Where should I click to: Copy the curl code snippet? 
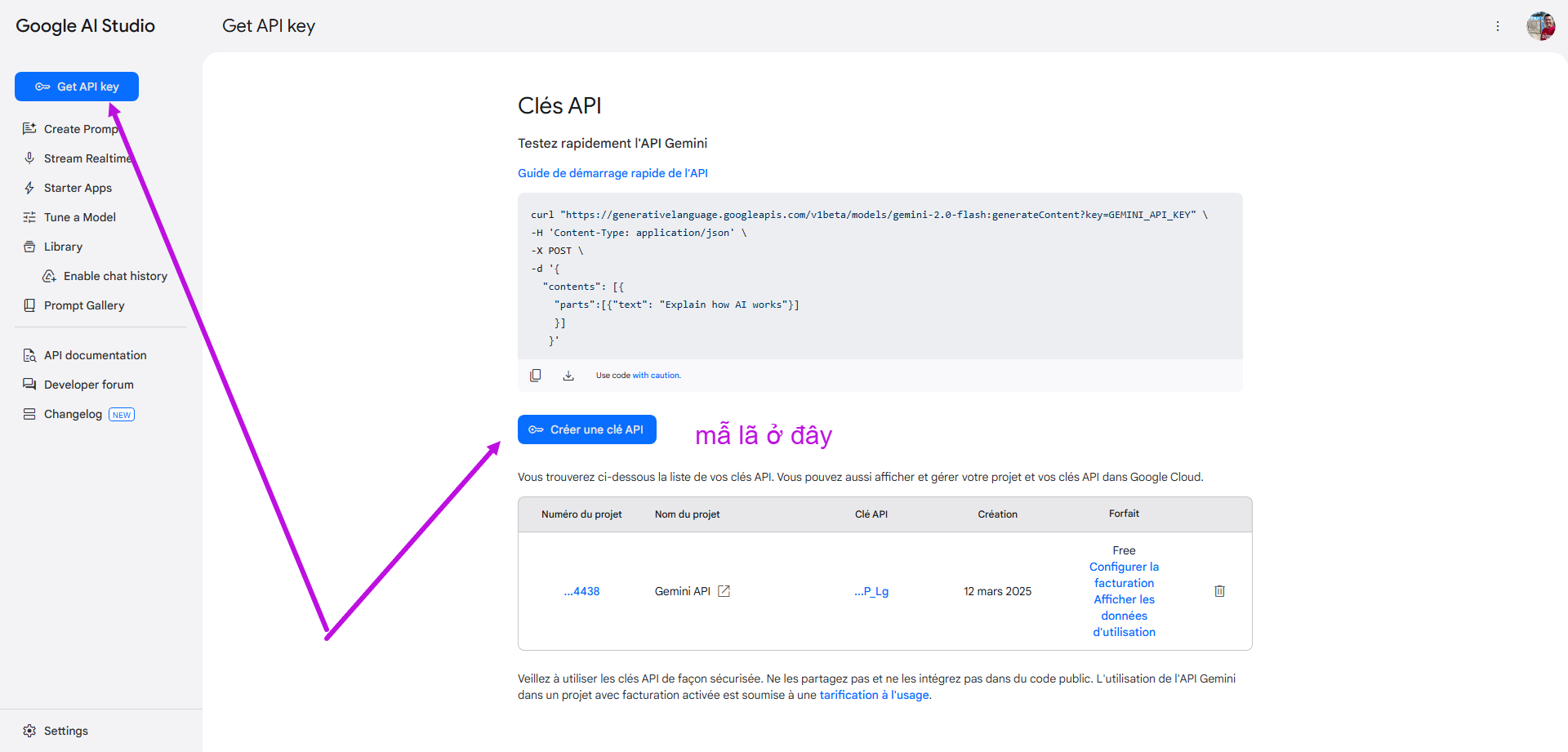tap(536, 376)
